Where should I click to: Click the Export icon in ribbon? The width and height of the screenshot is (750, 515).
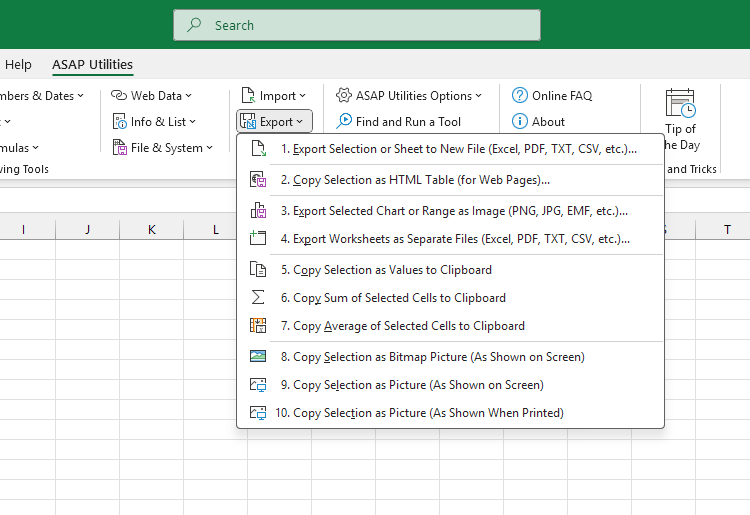click(248, 121)
